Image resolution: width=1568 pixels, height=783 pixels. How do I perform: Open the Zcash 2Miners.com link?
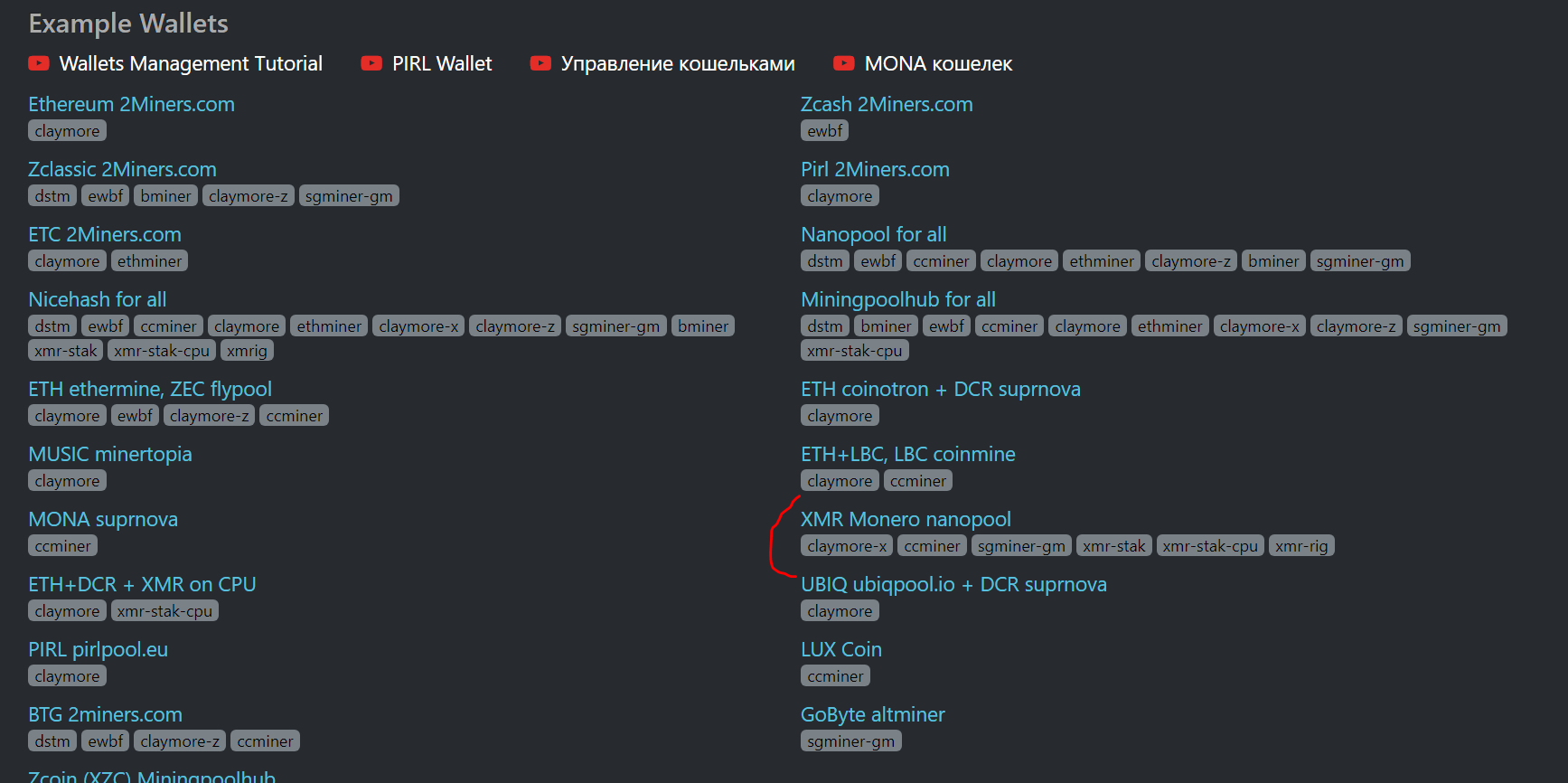pyautogui.click(x=887, y=104)
